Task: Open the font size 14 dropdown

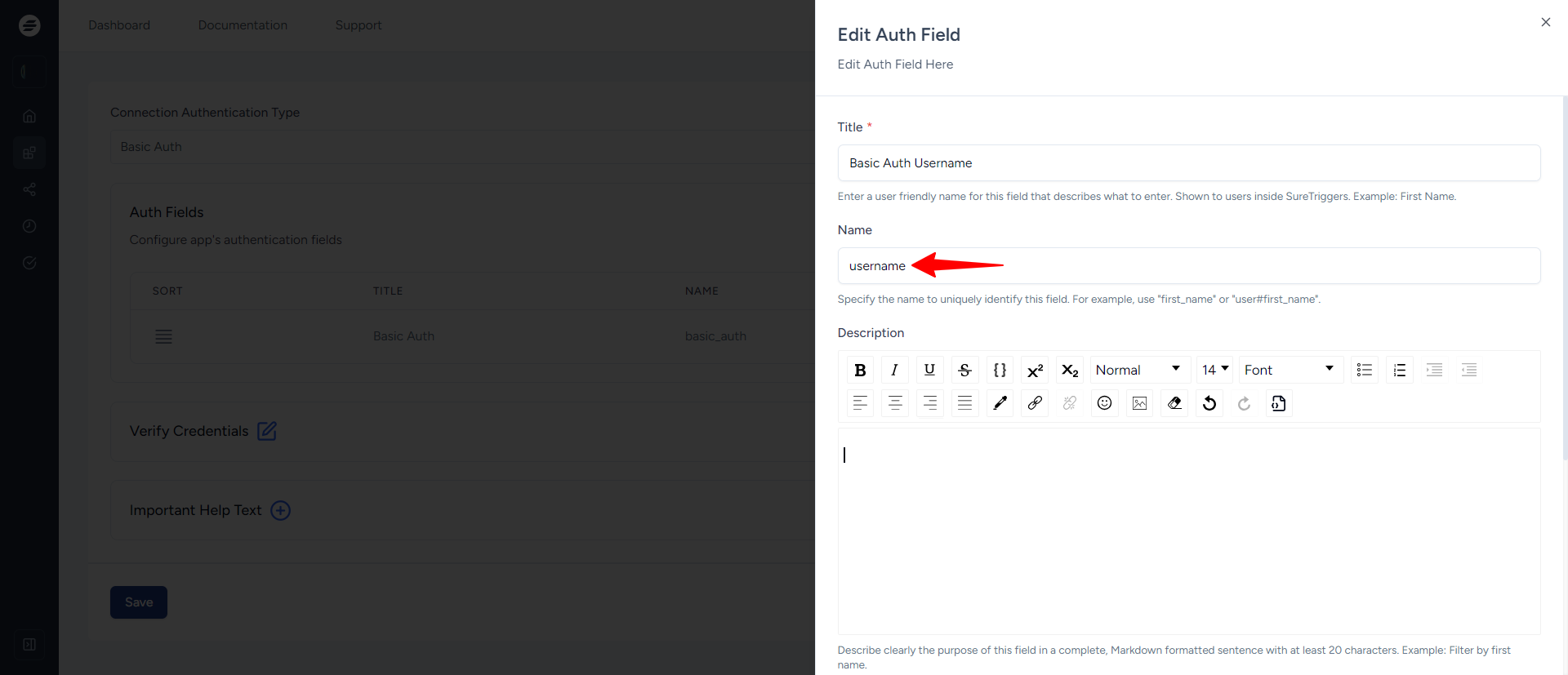Action: click(x=1214, y=370)
